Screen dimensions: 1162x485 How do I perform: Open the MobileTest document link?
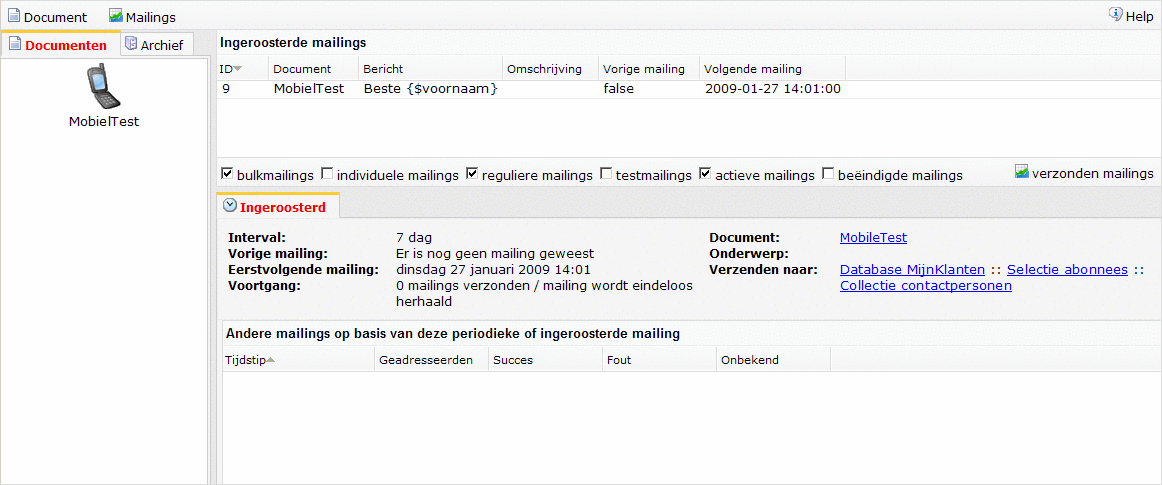873,238
